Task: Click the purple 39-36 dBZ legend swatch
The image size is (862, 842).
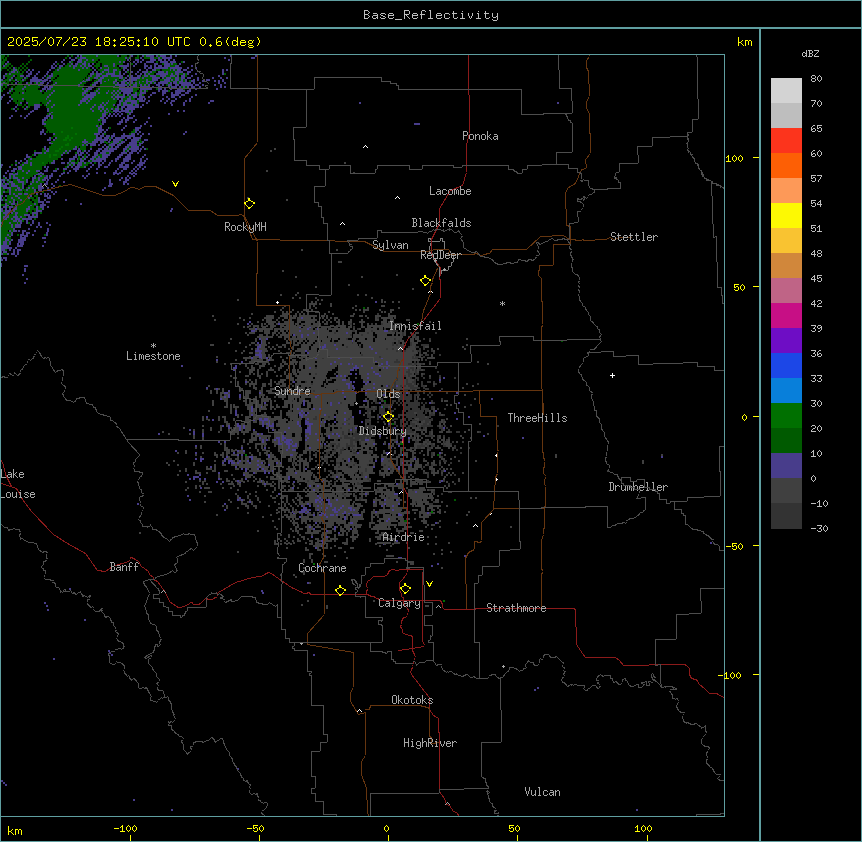Action: point(786,341)
